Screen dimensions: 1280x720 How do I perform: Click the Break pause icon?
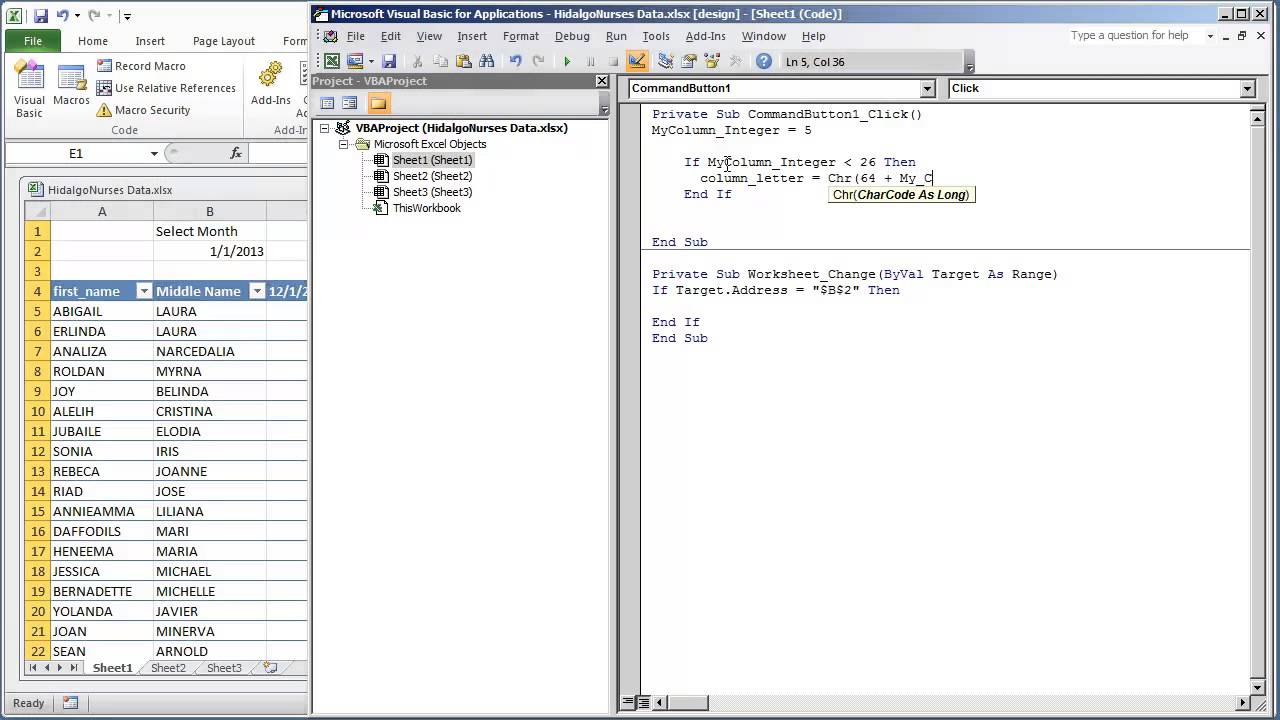590,61
